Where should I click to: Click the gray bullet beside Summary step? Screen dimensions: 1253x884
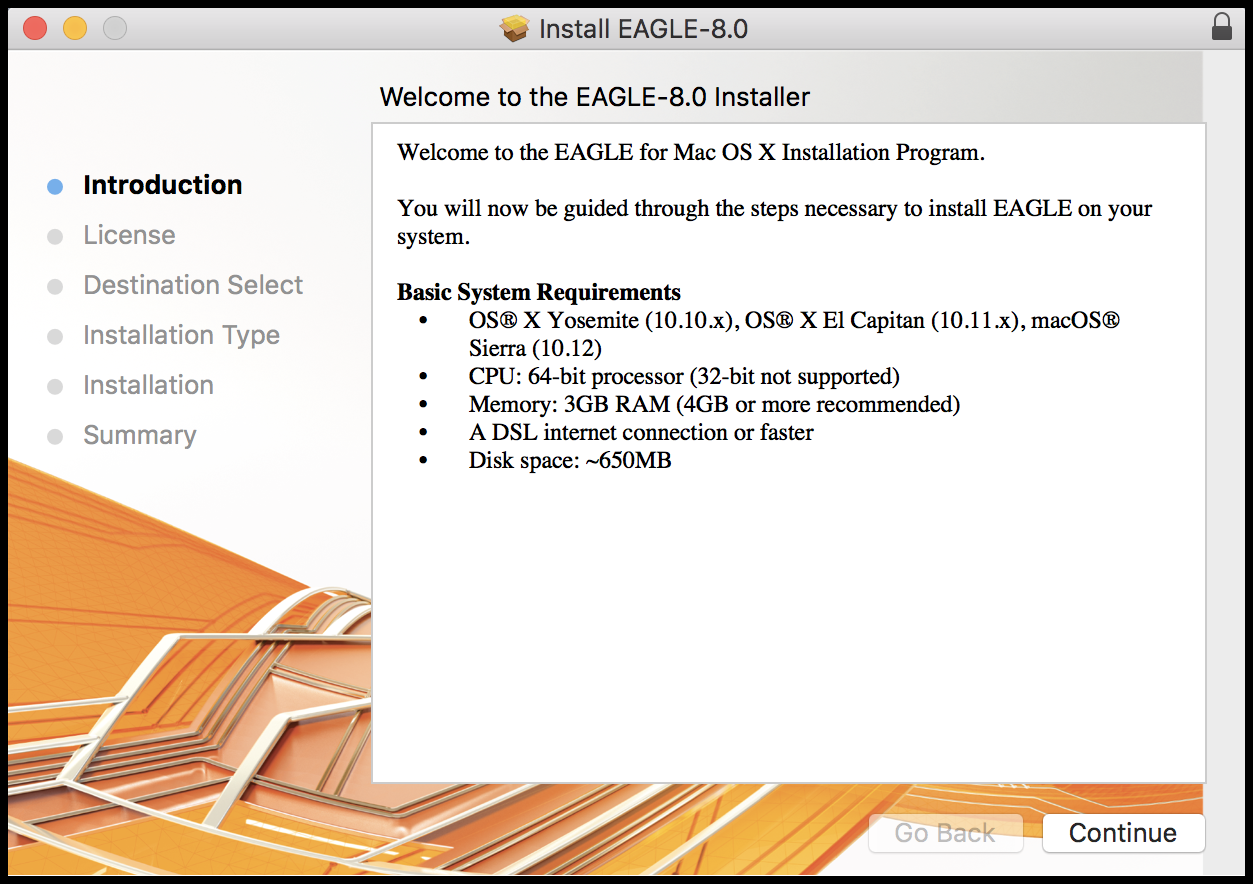55,436
